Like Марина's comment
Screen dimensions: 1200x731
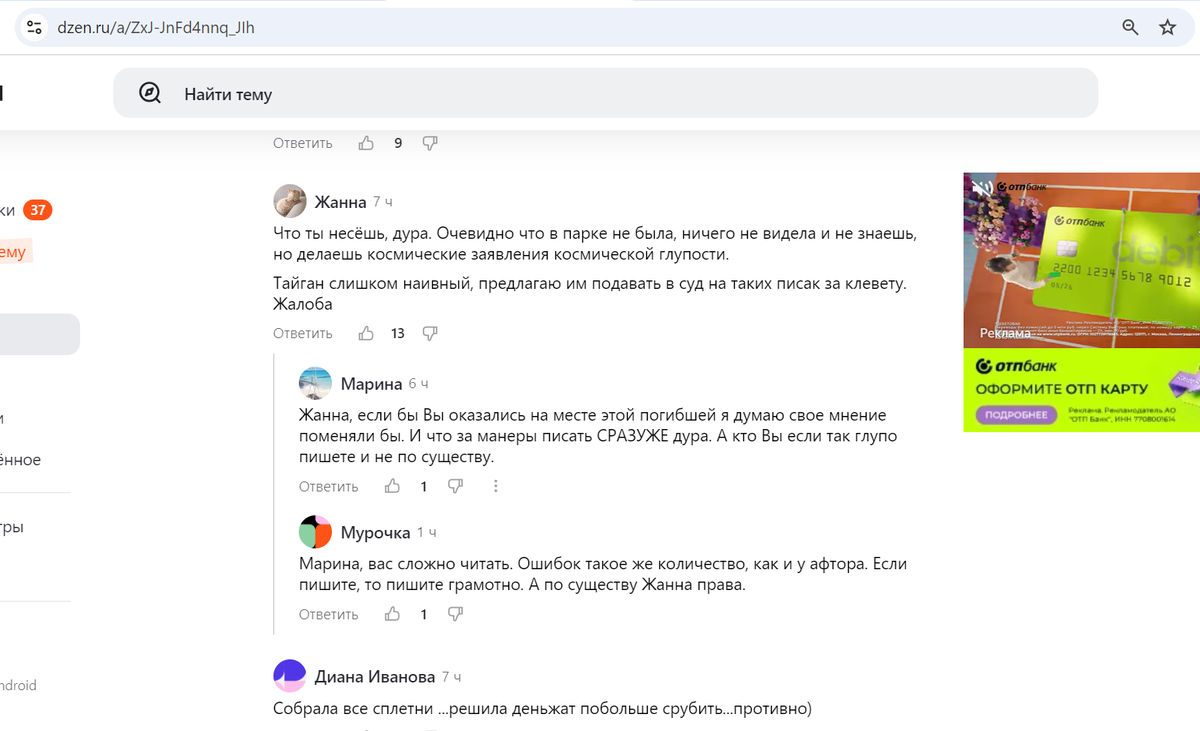coord(392,486)
